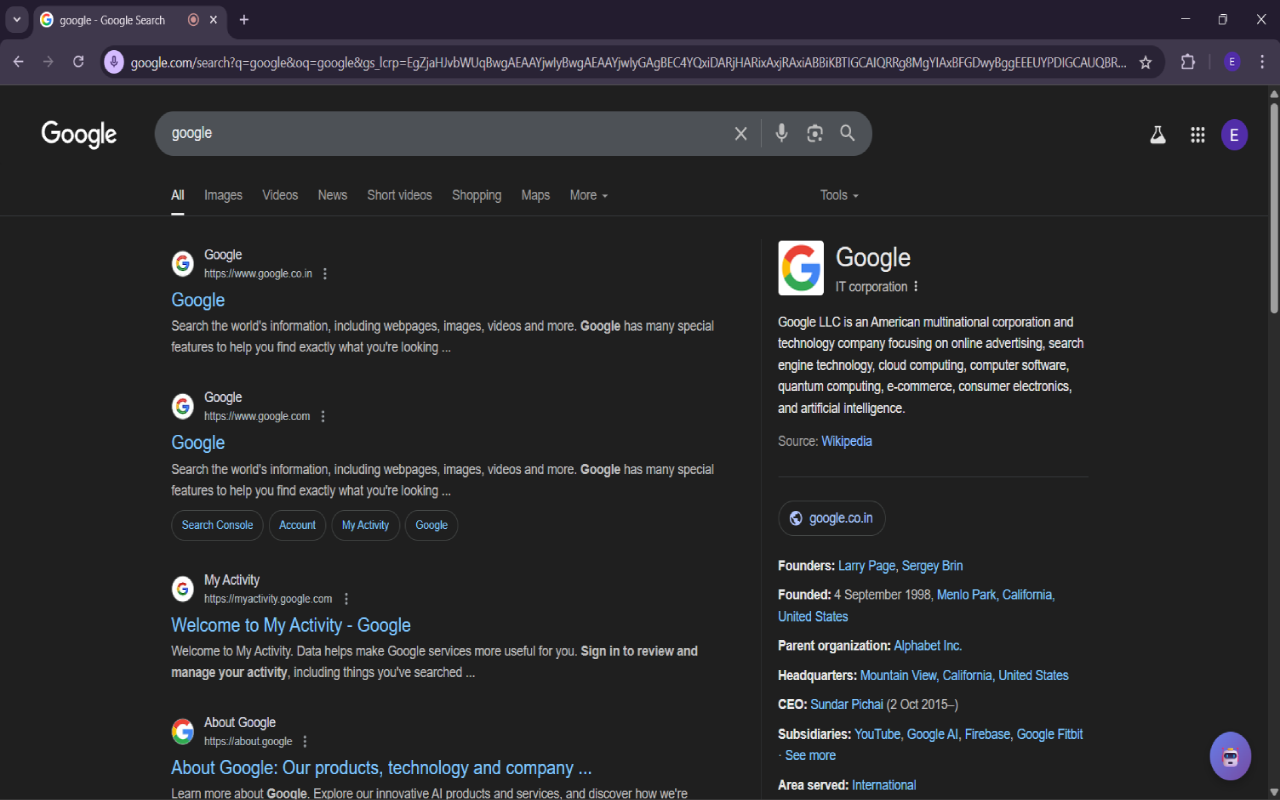Open the Chrome profile avatar in the toolbar
The image size is (1280, 800).
tap(1232, 62)
